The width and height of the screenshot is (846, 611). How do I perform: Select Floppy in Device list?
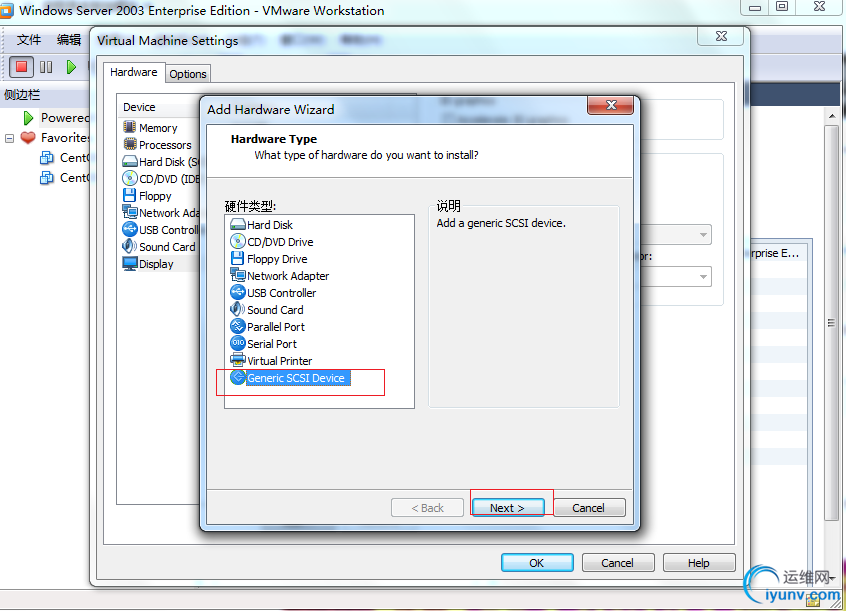tap(147, 196)
